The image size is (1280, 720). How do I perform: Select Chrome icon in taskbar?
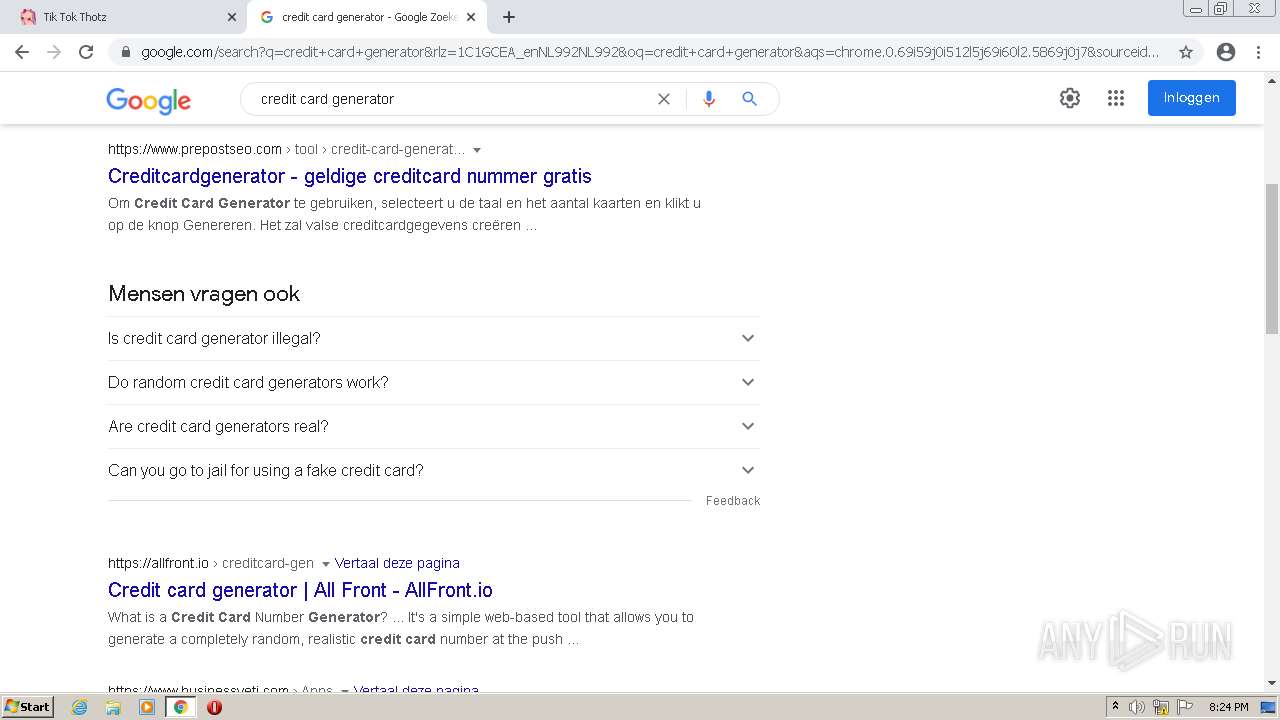click(180, 707)
